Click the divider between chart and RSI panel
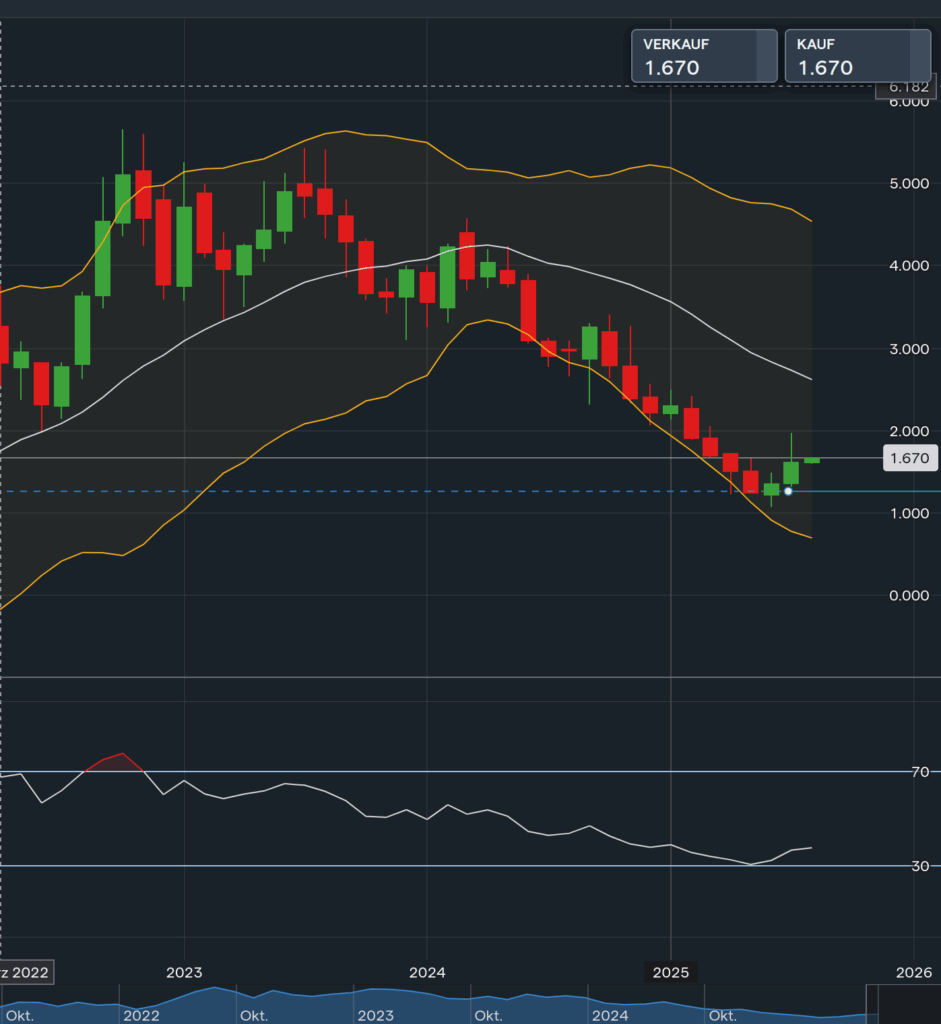941x1024 pixels. (470, 677)
